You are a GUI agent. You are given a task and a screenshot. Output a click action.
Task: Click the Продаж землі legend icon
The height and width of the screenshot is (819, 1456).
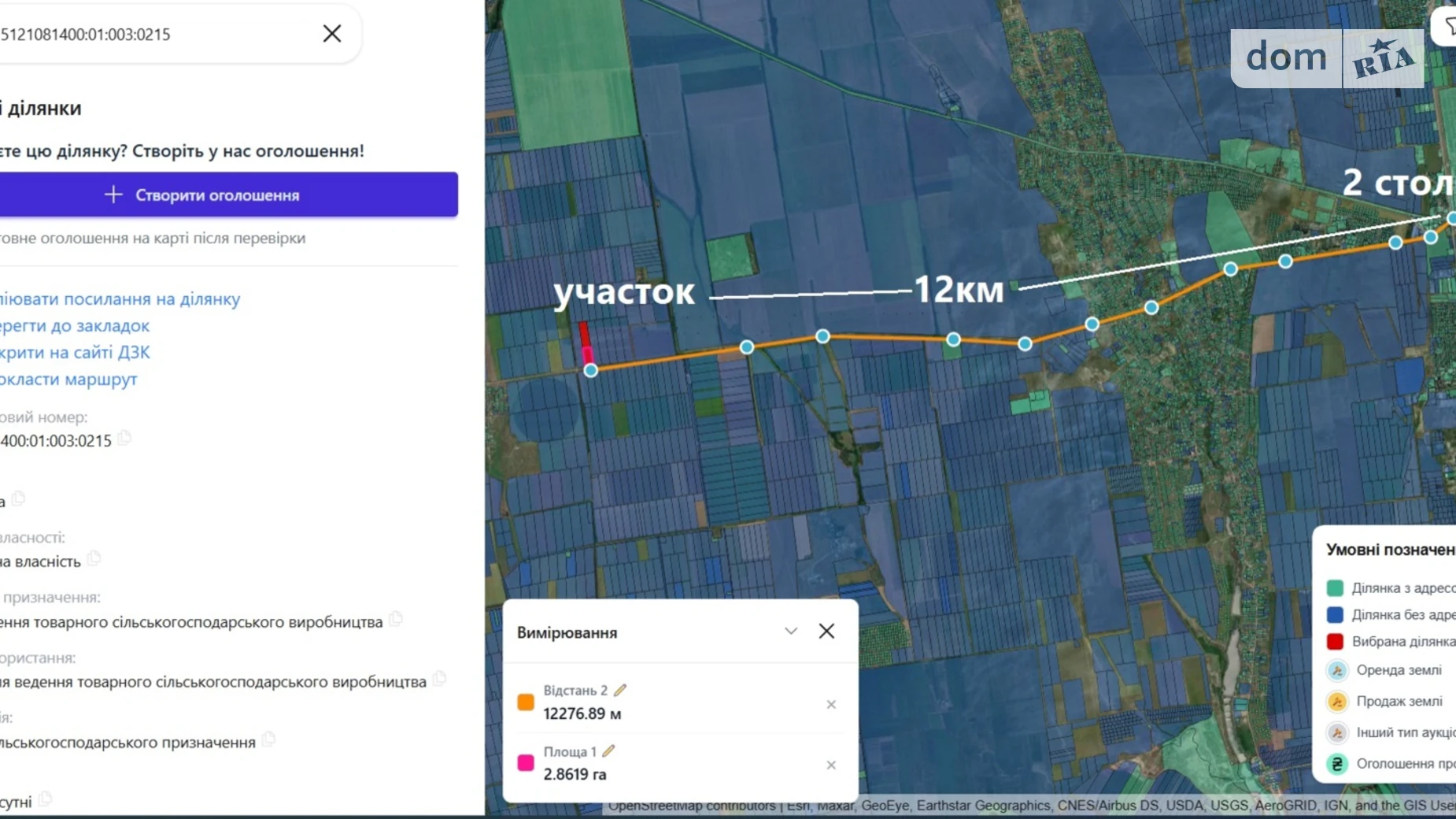click(1336, 702)
